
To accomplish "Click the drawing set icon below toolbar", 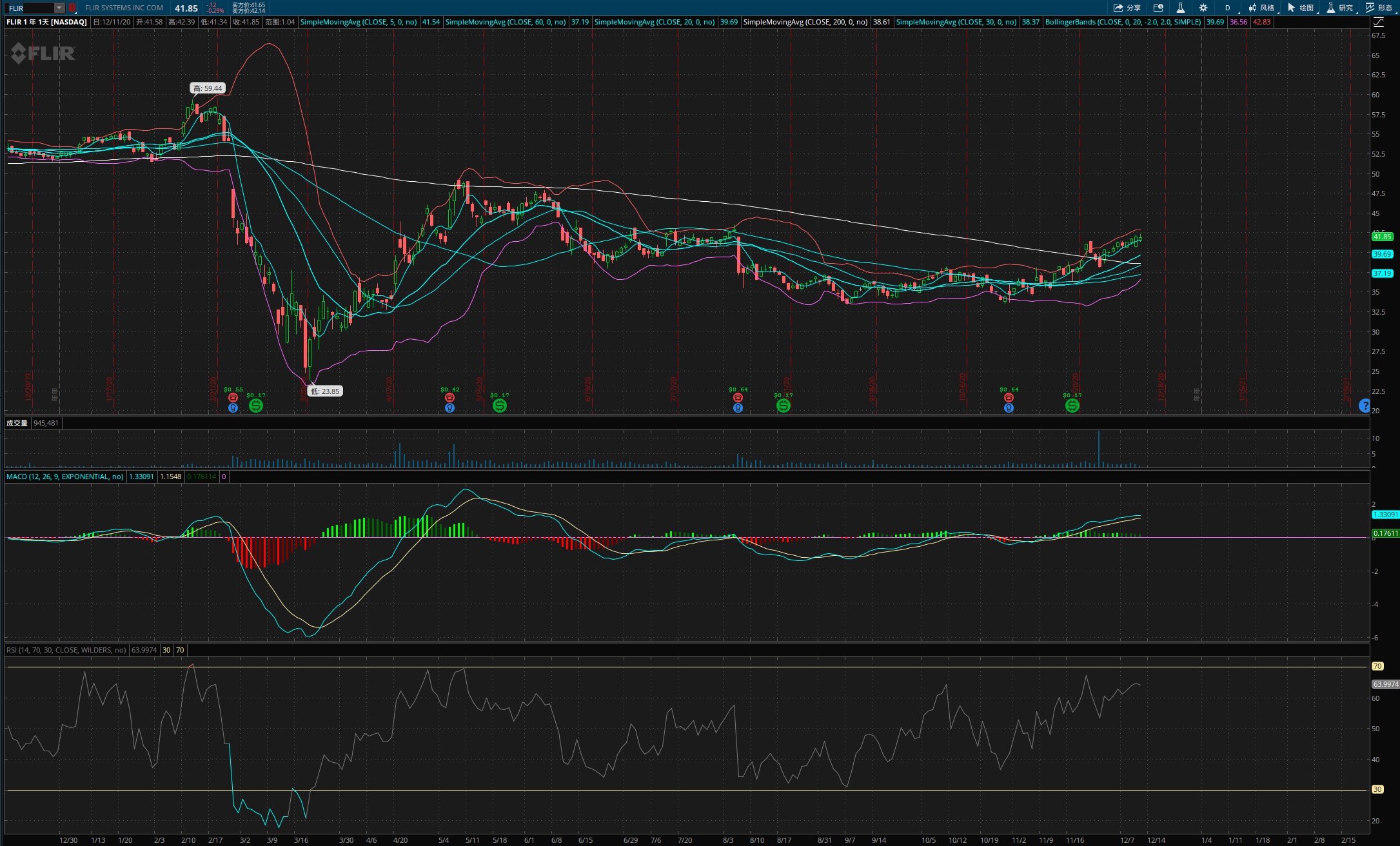I will 1378,22.
